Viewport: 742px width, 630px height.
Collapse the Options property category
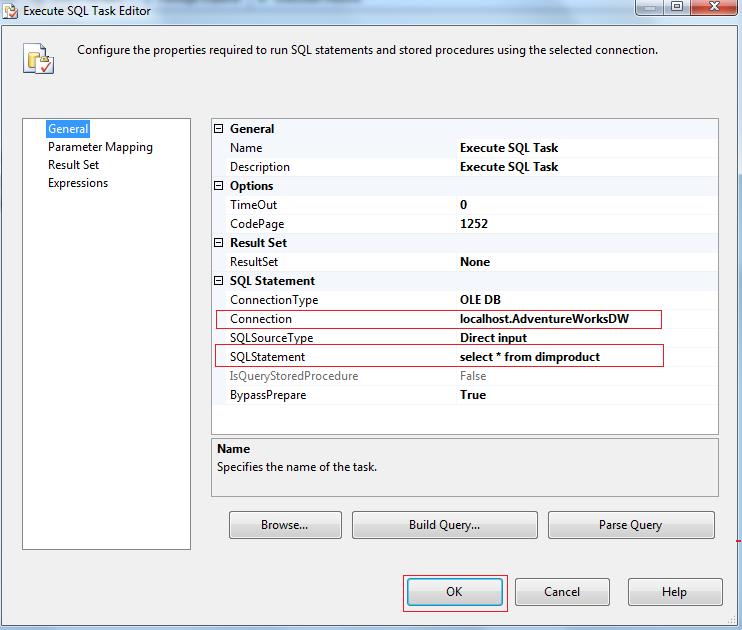tap(220, 186)
